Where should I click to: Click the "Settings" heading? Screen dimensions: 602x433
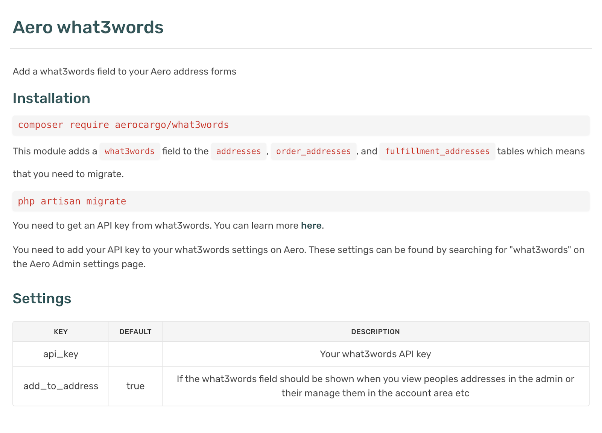pos(42,298)
